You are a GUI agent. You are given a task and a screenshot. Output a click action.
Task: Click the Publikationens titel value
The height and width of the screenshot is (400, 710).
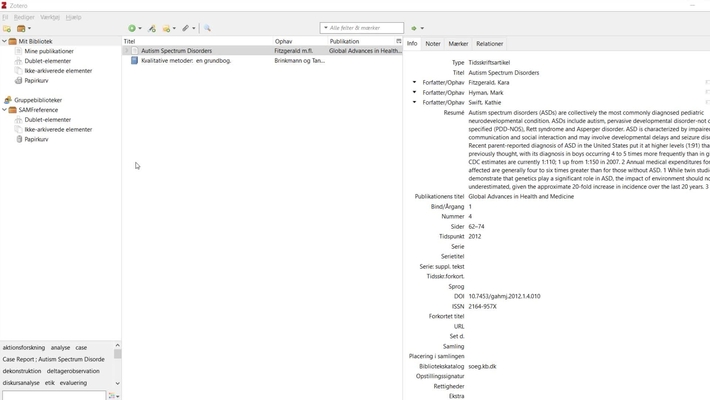[x=521, y=197]
